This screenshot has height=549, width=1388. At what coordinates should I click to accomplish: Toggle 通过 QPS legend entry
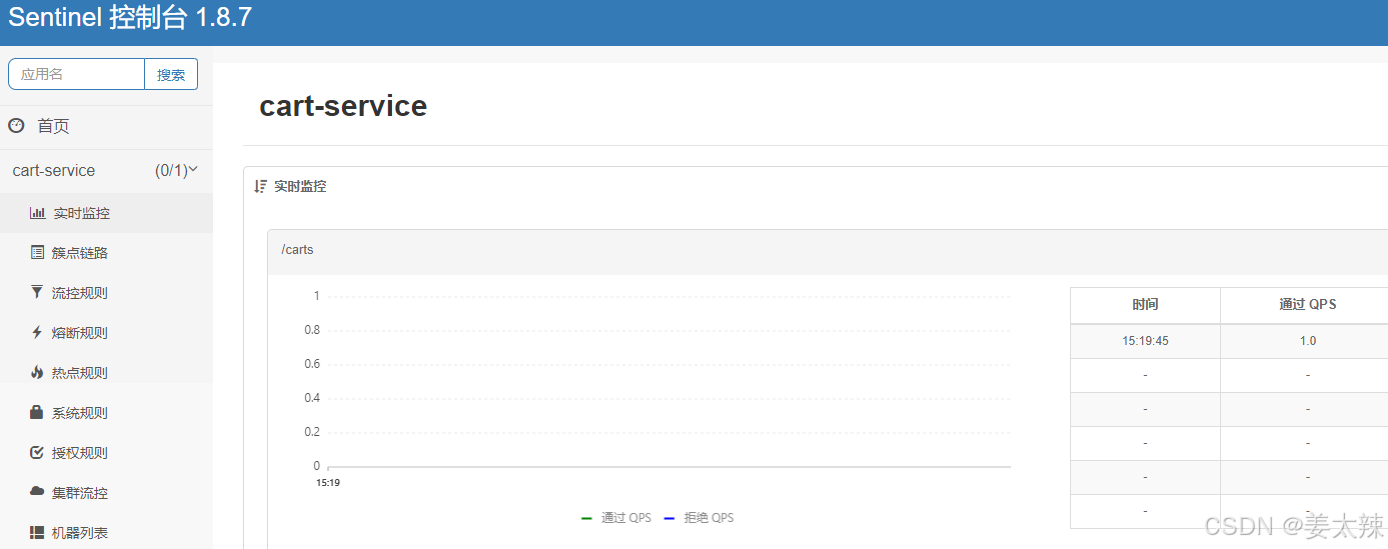[616, 518]
